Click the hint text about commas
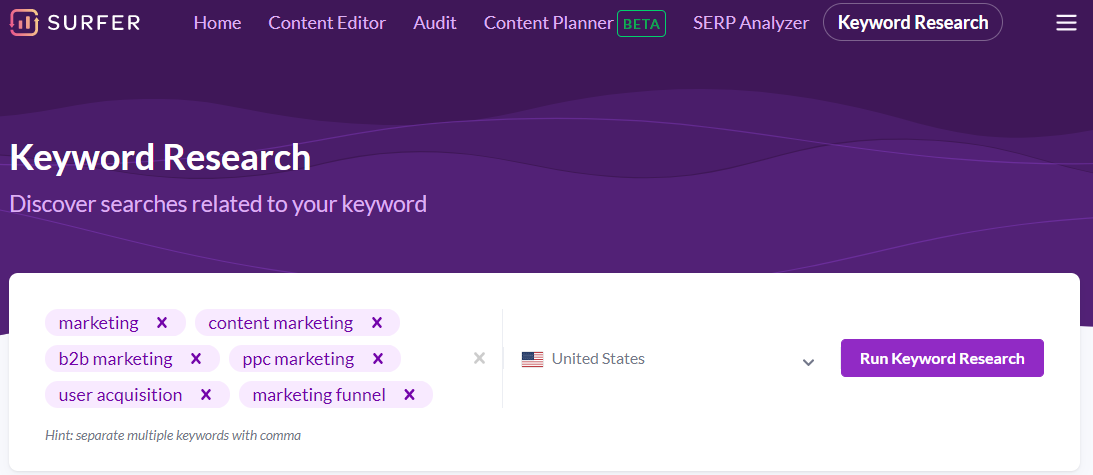 point(173,435)
